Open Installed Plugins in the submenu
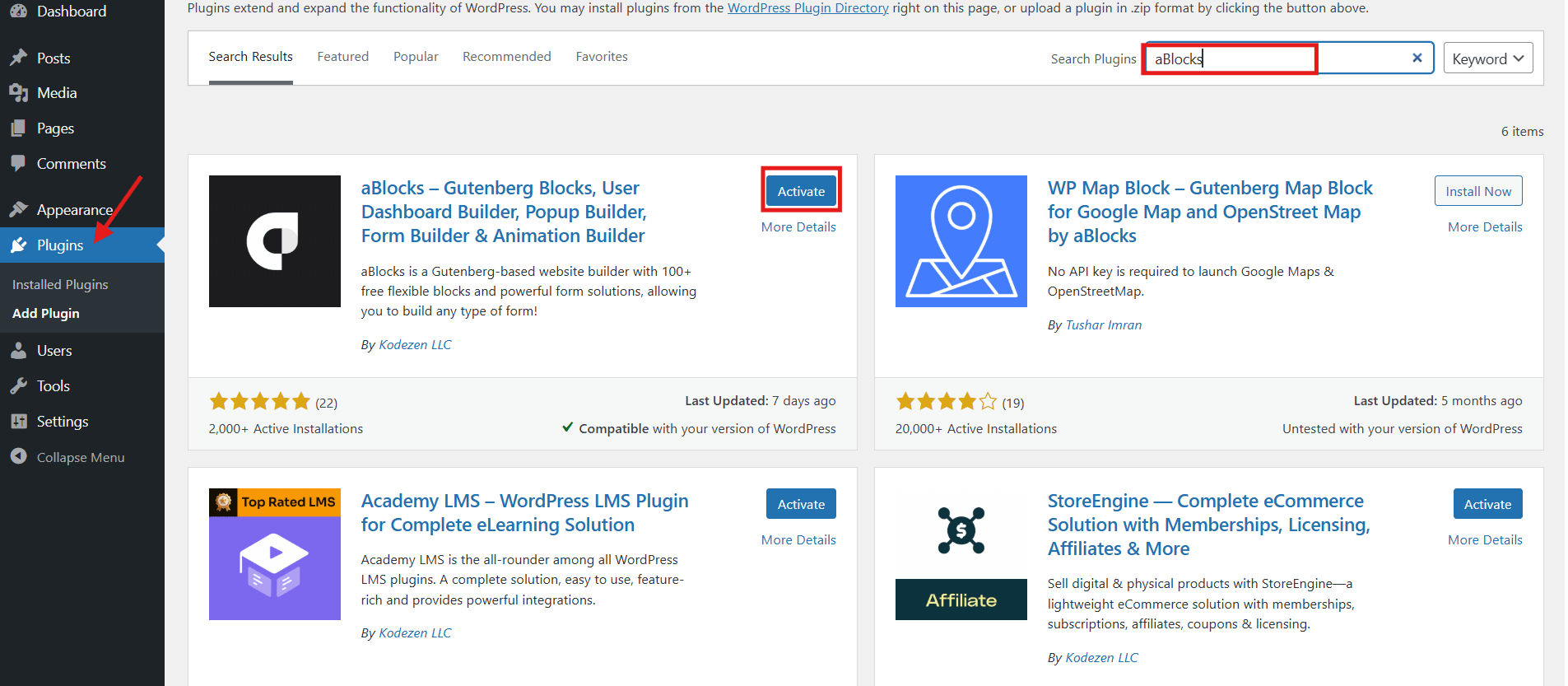Viewport: 1568px width, 686px height. [x=60, y=284]
